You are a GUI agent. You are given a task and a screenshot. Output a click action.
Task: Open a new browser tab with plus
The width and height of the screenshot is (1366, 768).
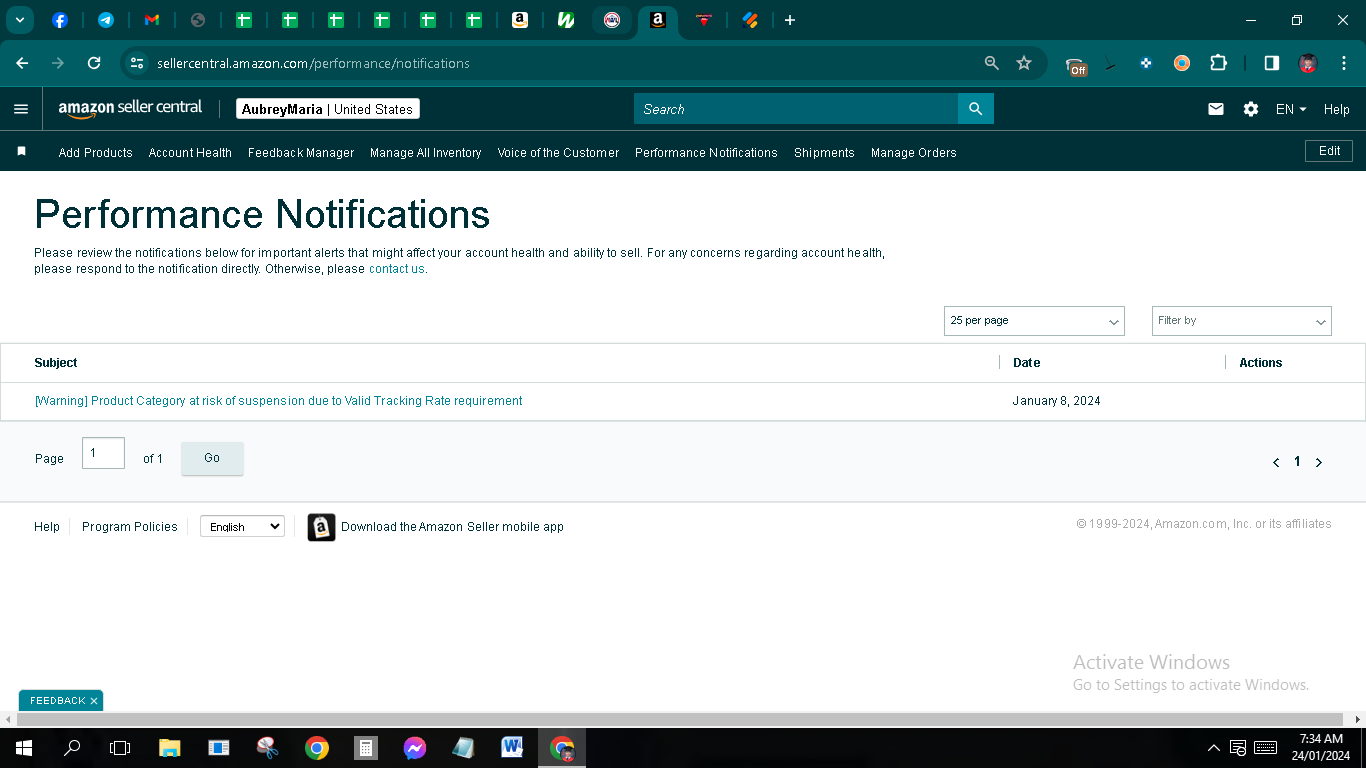(x=790, y=20)
